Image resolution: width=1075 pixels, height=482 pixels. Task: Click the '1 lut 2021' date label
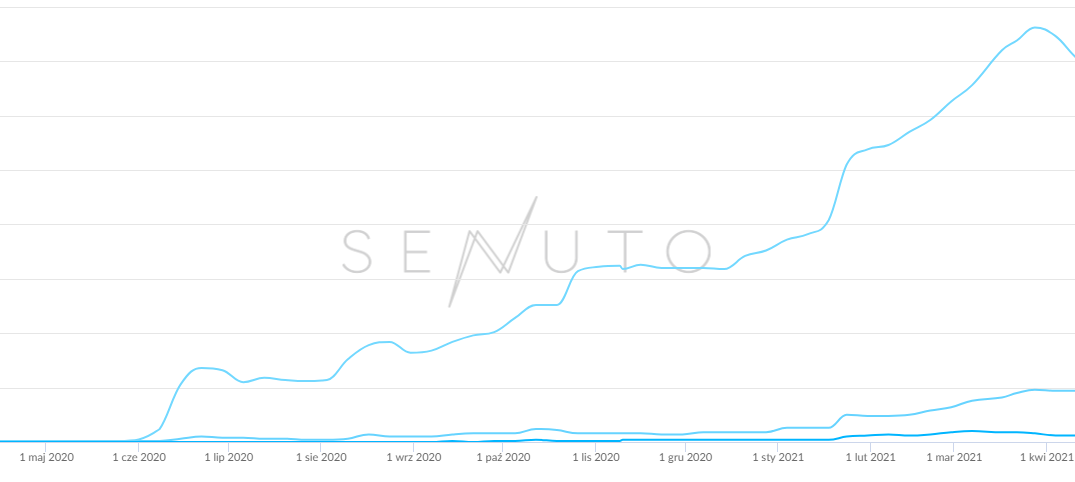point(870,458)
